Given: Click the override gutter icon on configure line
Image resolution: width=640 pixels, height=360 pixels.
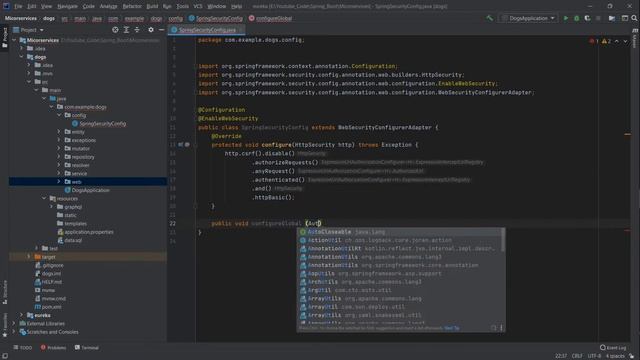Looking at the screenshot, I should [181, 144].
